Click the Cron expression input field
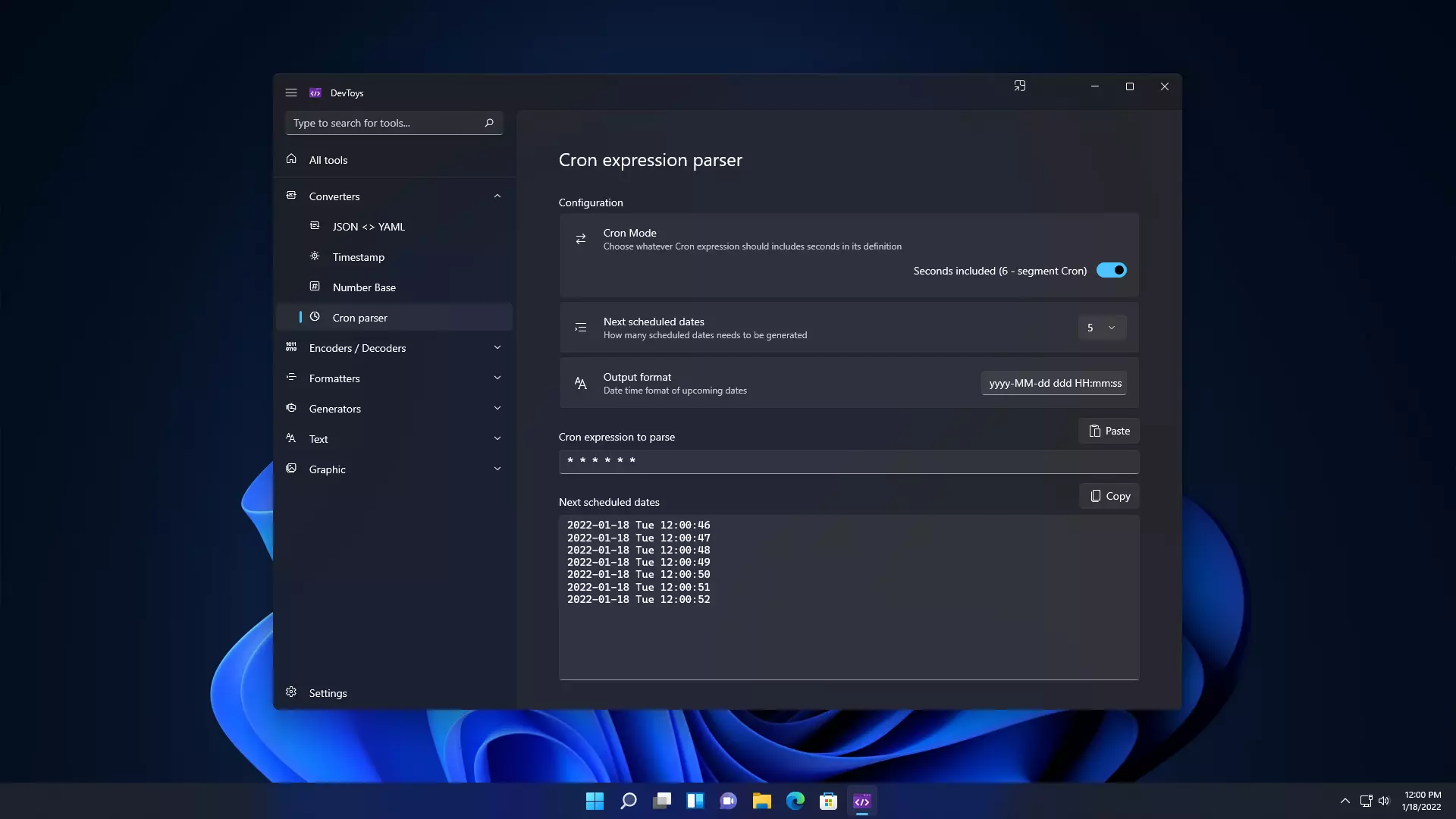This screenshot has width=1456, height=819. click(x=849, y=461)
